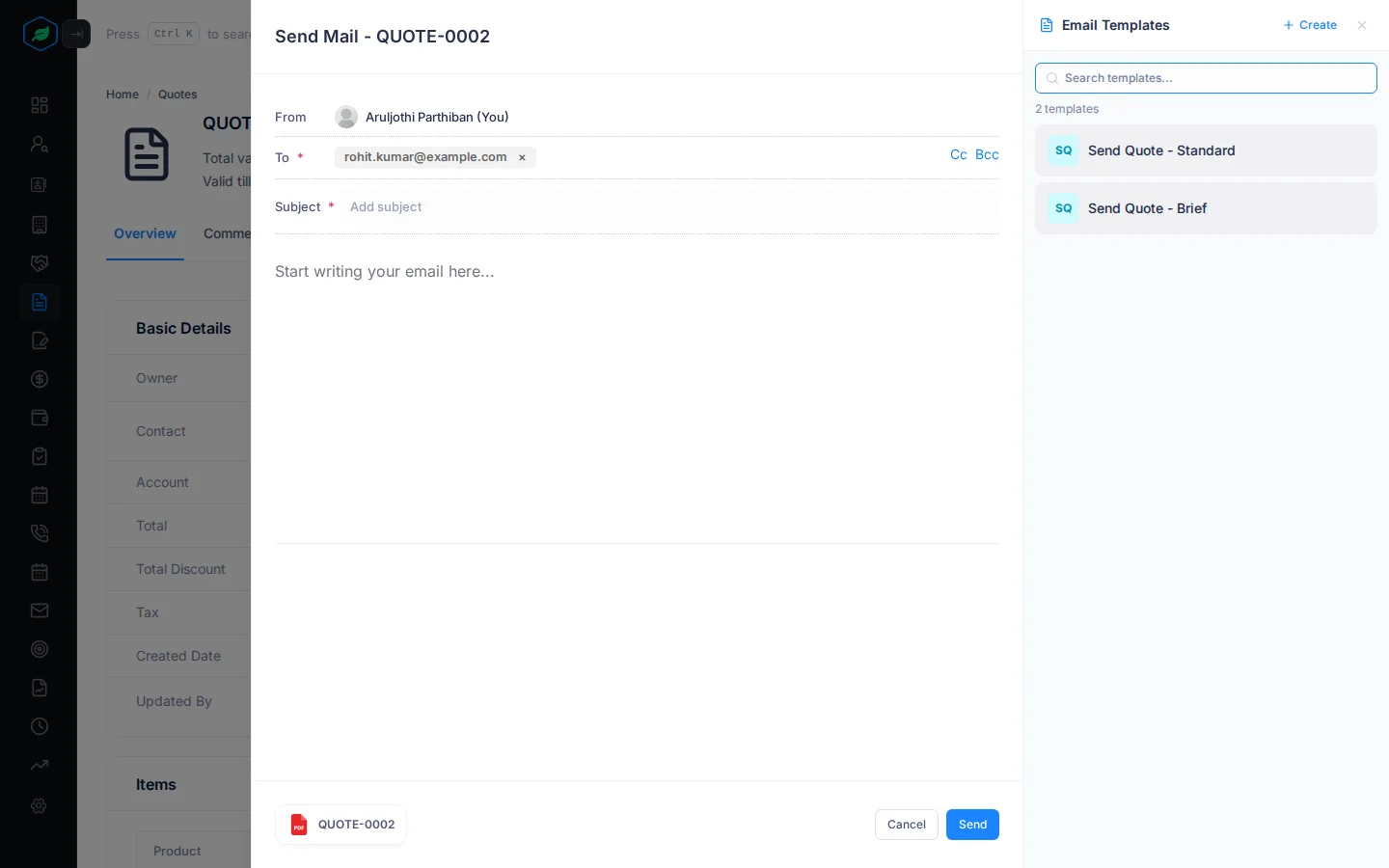Go to Quotes in the breadcrumb

coord(177,95)
